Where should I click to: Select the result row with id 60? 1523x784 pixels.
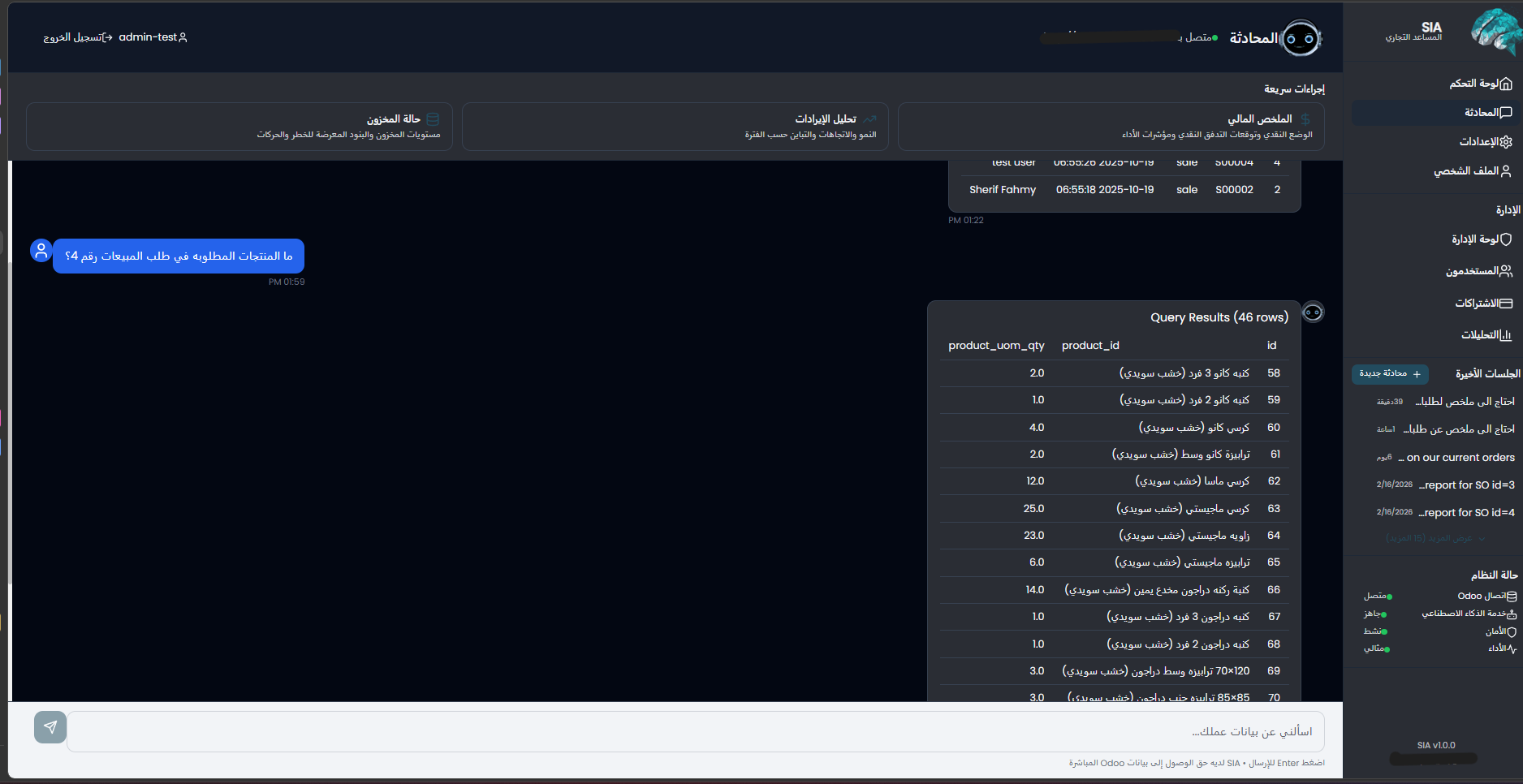click(1114, 428)
